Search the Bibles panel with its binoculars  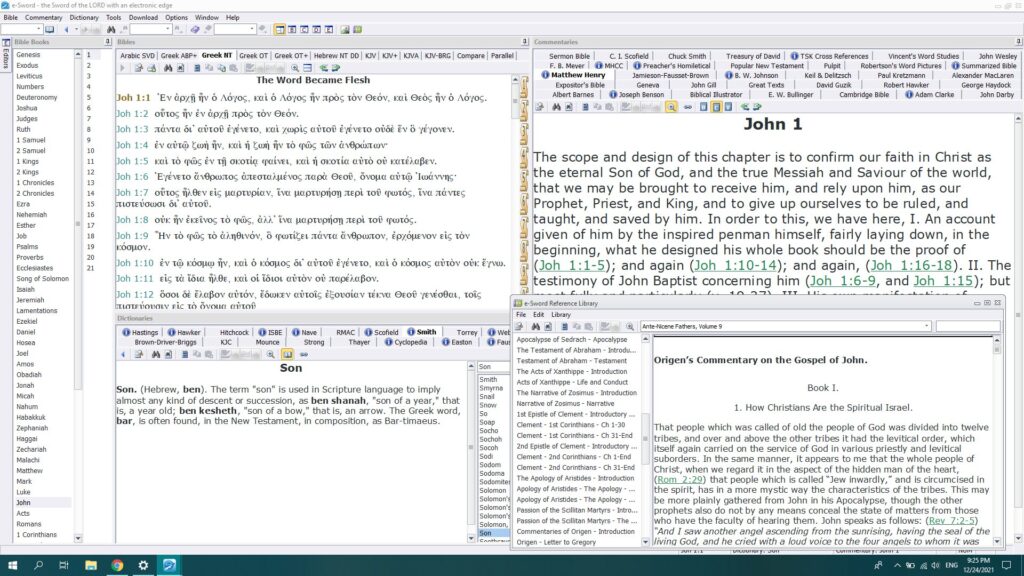(168, 68)
